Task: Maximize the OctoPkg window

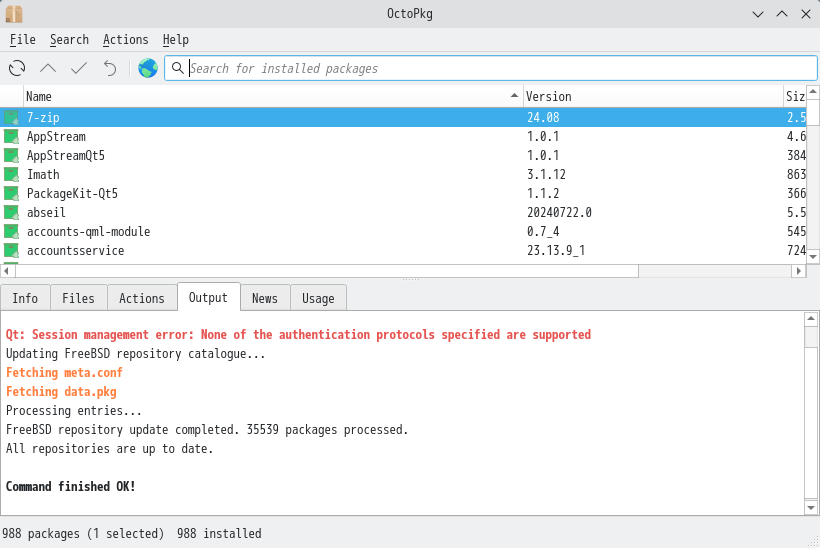Action: pyautogui.click(x=782, y=14)
